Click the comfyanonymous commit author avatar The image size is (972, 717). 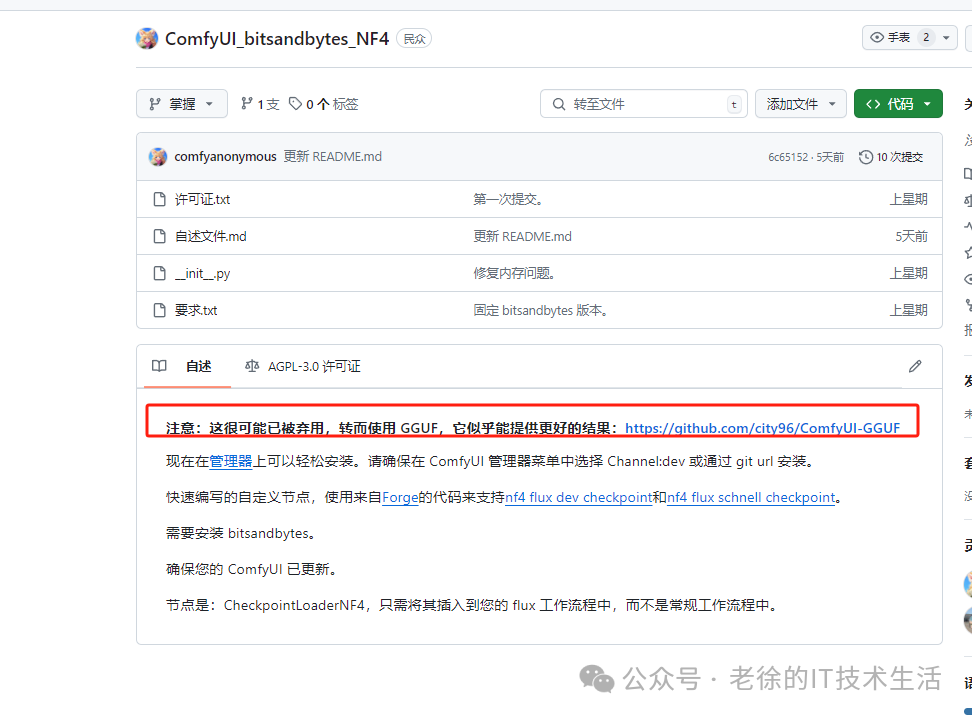(158, 157)
